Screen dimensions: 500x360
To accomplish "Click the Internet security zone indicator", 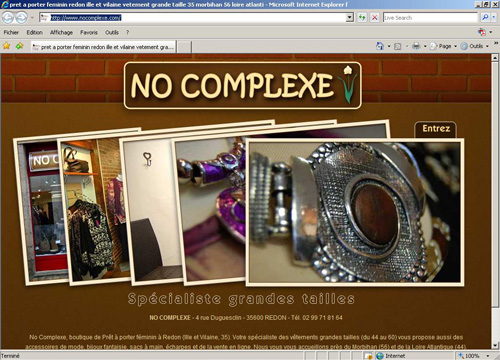I will pos(390,356).
